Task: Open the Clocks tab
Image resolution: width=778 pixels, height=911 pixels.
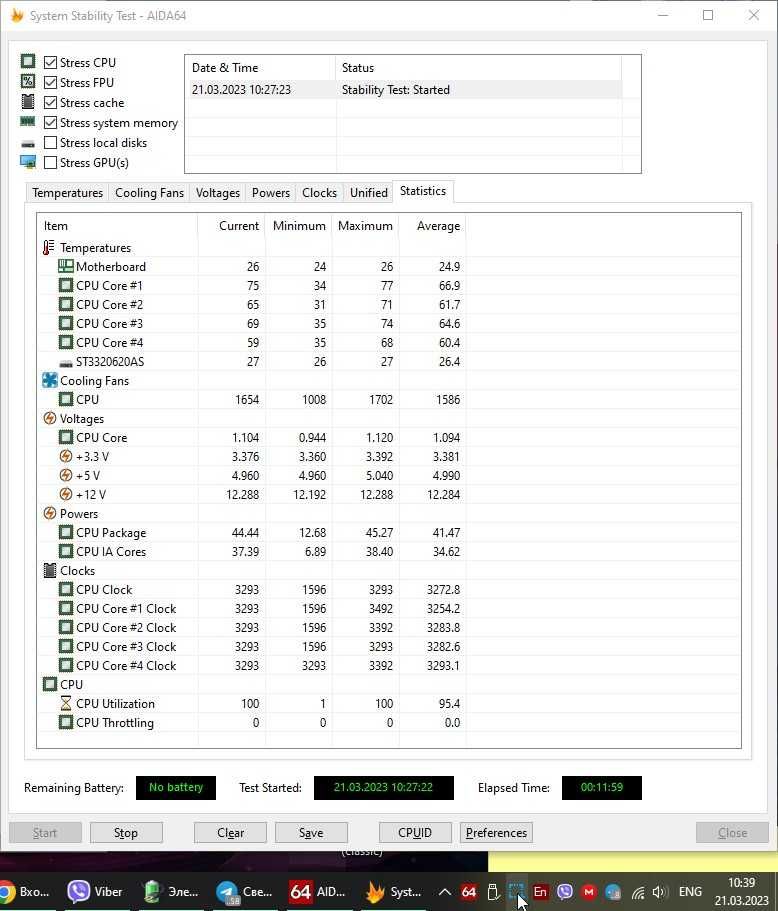Action: click(320, 192)
